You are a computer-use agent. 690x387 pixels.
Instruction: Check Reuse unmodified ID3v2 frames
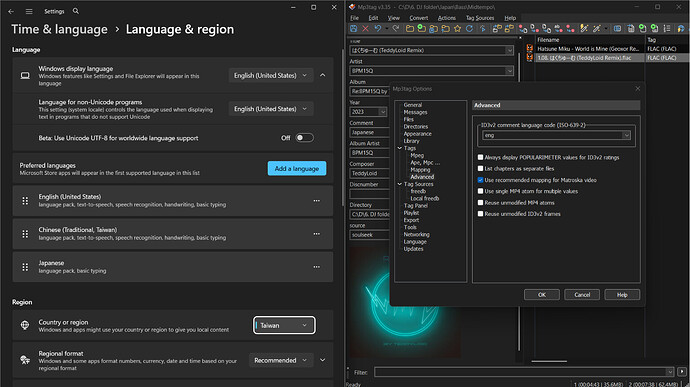[x=481, y=214]
